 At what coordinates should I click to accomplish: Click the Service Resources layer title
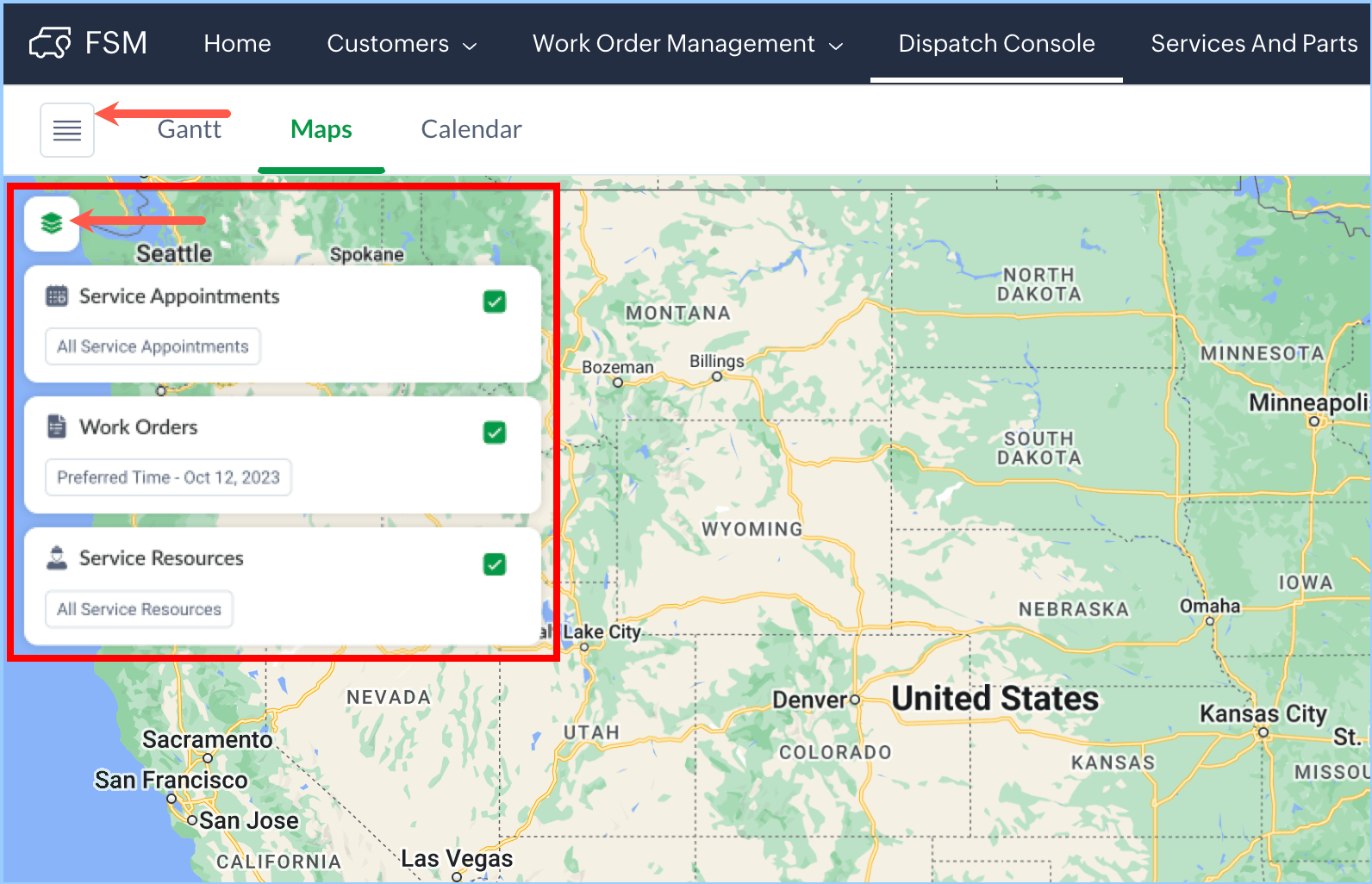161,558
